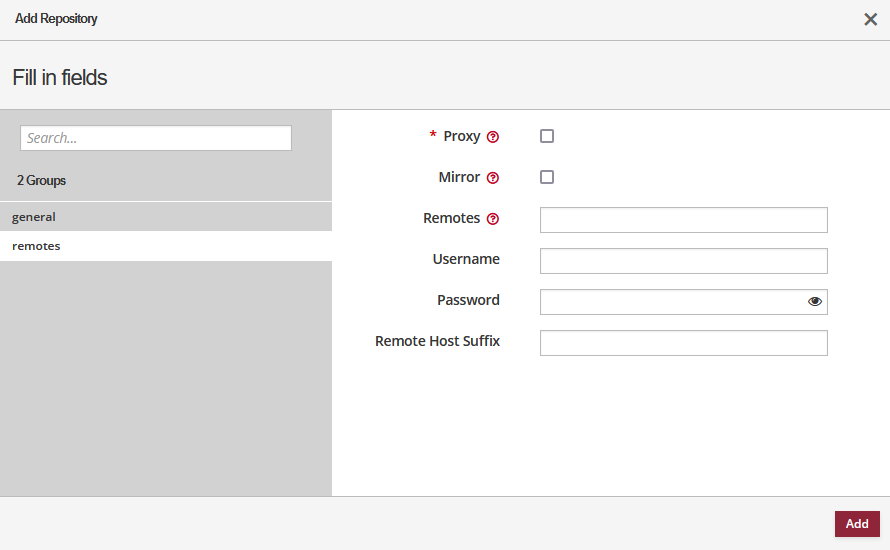Click the 'Remotes' label text
The height and width of the screenshot is (550, 890).
click(x=451, y=218)
